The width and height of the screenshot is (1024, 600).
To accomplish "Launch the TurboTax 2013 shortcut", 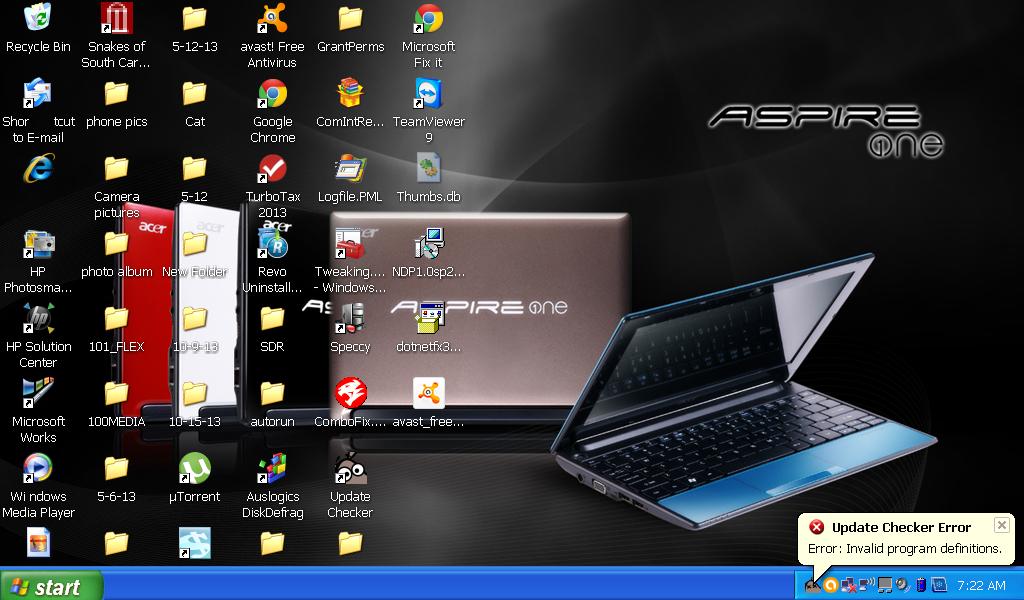I will coord(272,168).
